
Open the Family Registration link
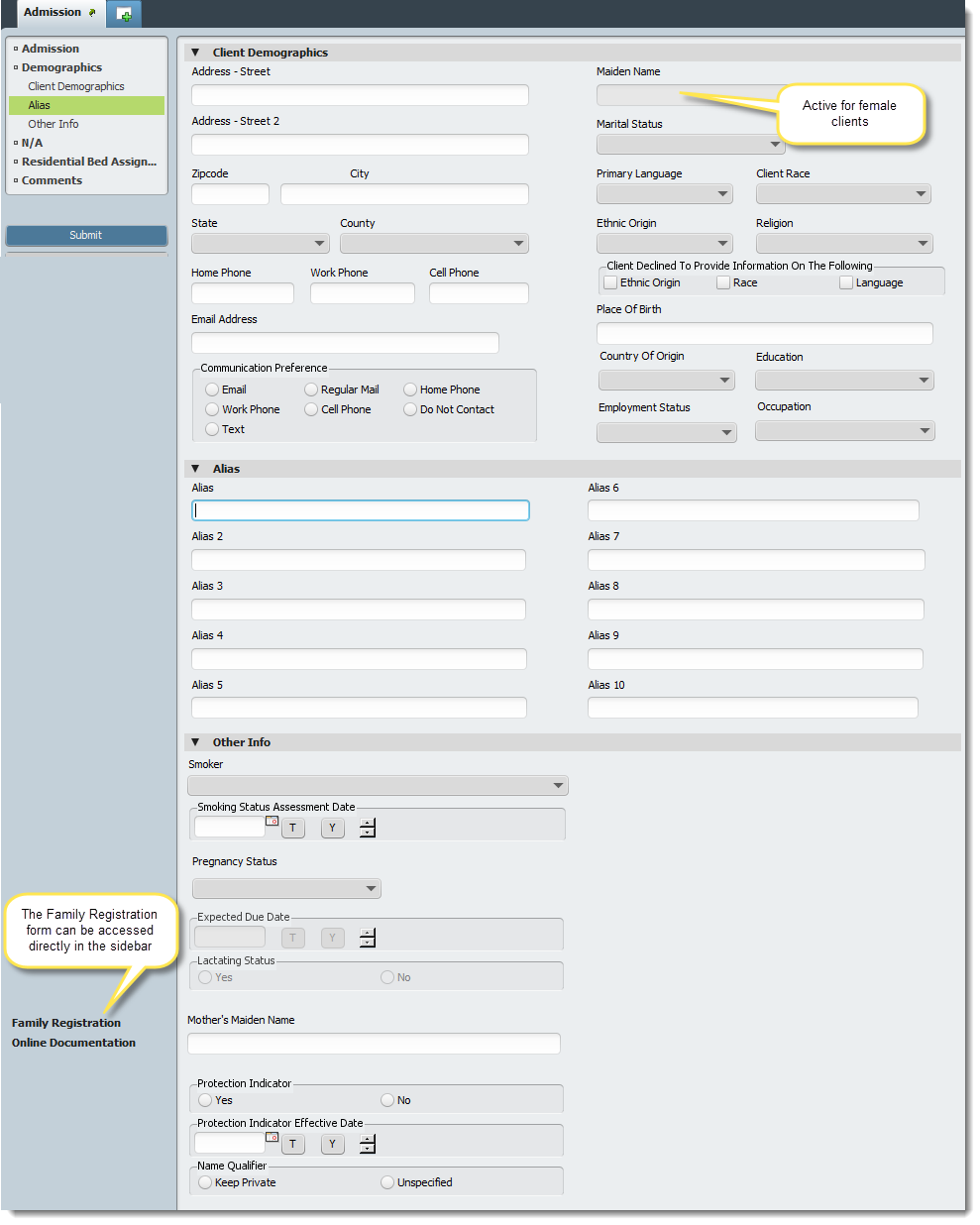(66, 1023)
